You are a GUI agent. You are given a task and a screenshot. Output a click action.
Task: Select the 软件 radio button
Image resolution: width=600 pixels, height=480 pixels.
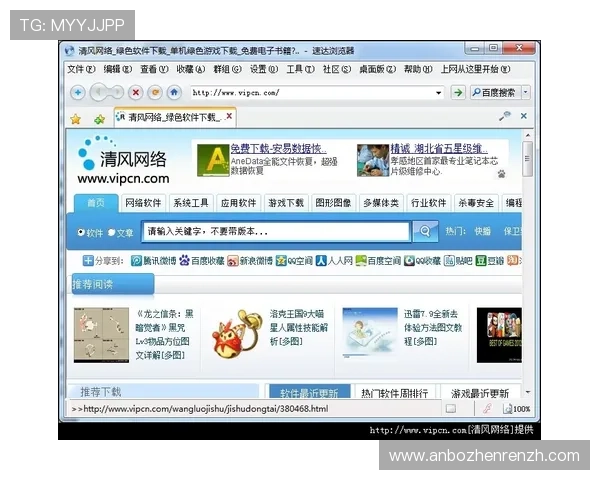pyautogui.click(x=81, y=232)
